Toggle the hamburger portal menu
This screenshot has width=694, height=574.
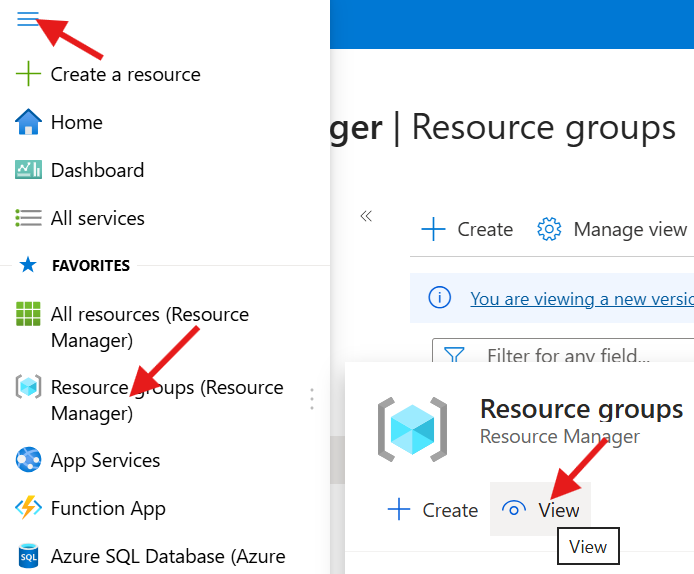pos(27,20)
